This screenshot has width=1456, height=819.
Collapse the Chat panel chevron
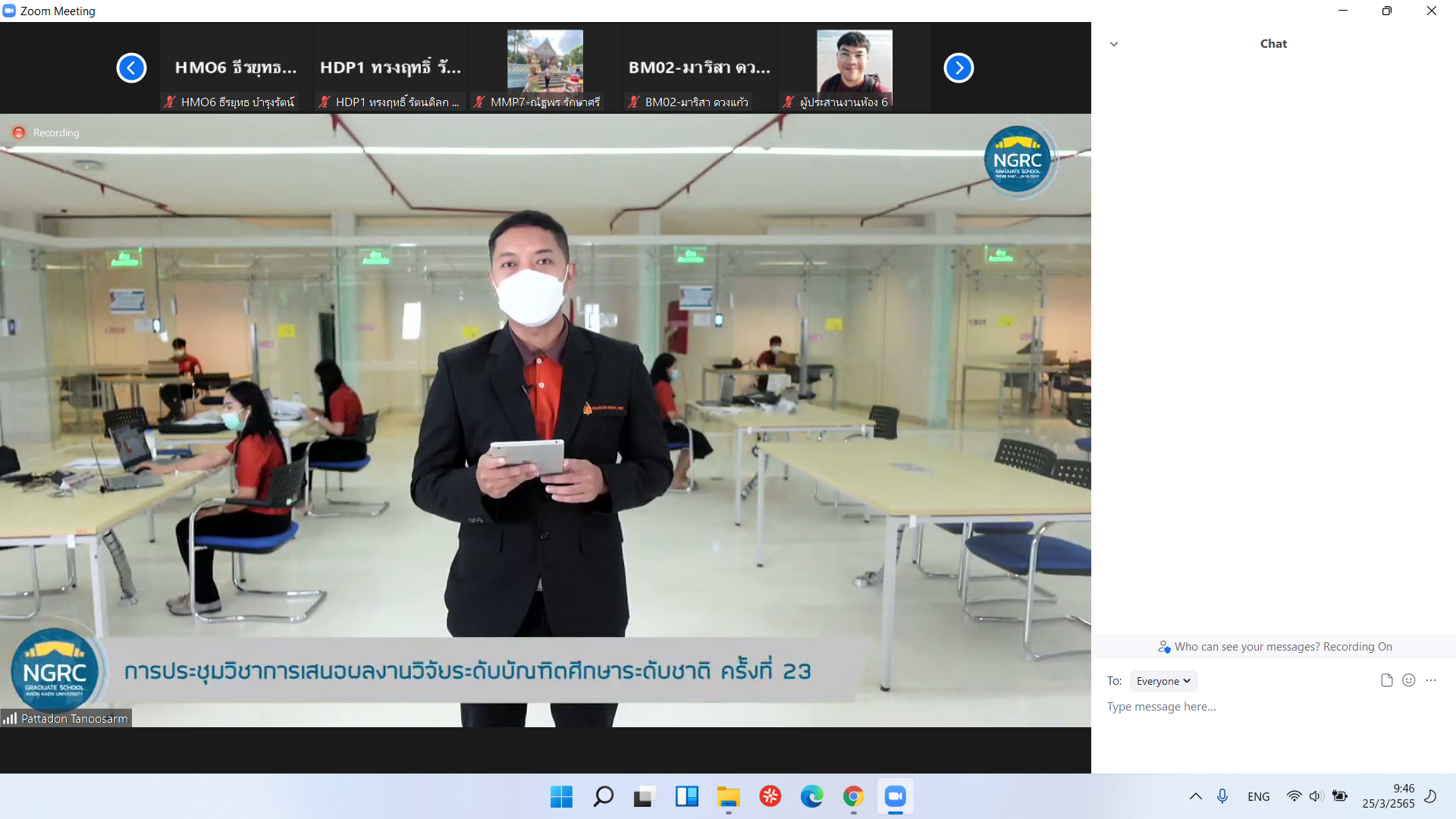coord(1114,44)
